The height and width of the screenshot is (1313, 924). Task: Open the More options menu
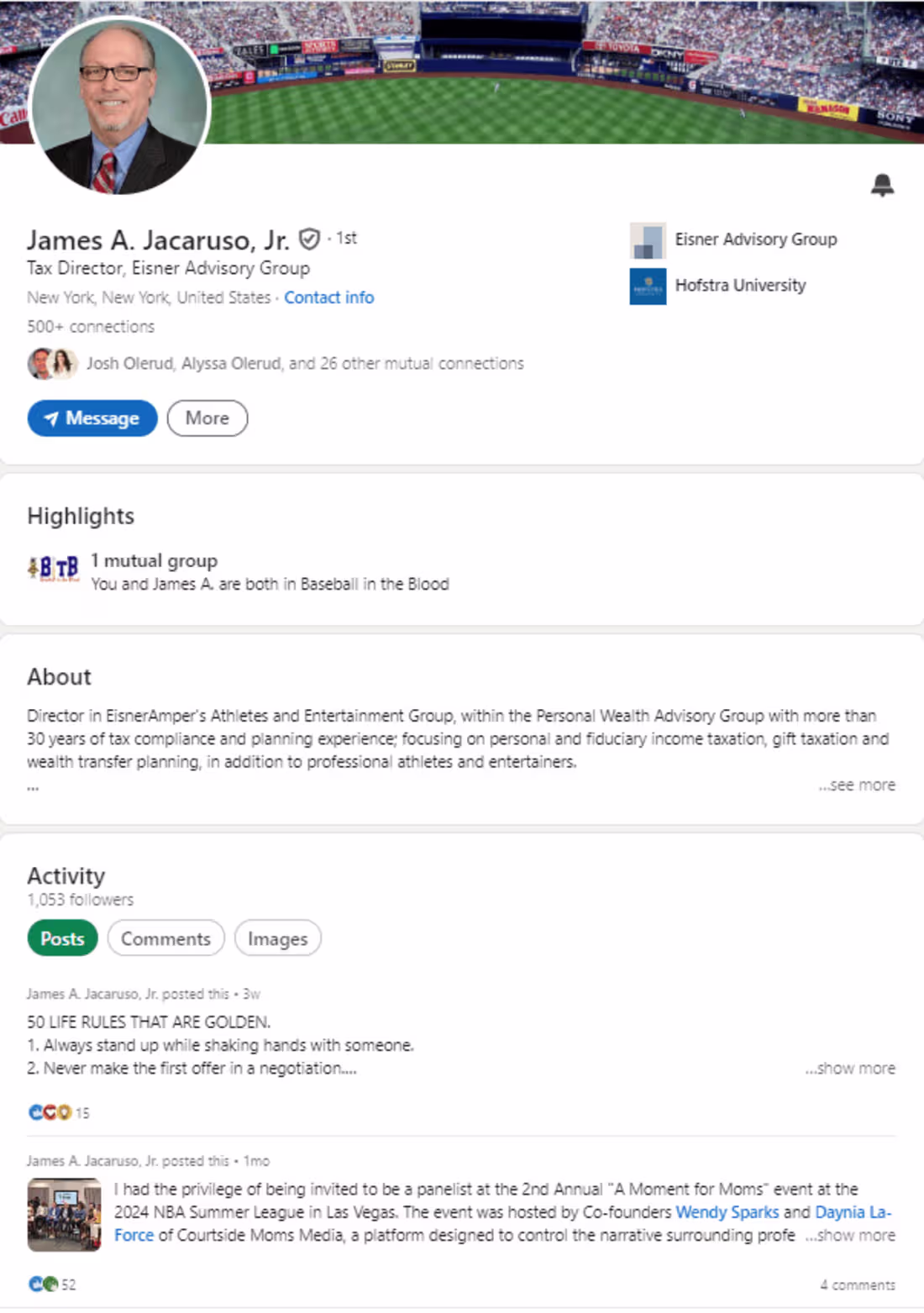207,418
